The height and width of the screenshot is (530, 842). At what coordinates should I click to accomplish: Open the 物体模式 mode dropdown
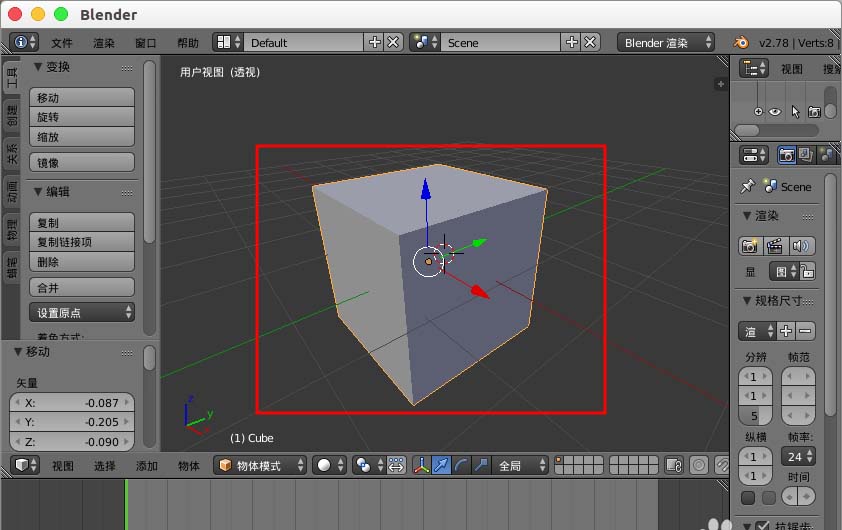pos(260,465)
